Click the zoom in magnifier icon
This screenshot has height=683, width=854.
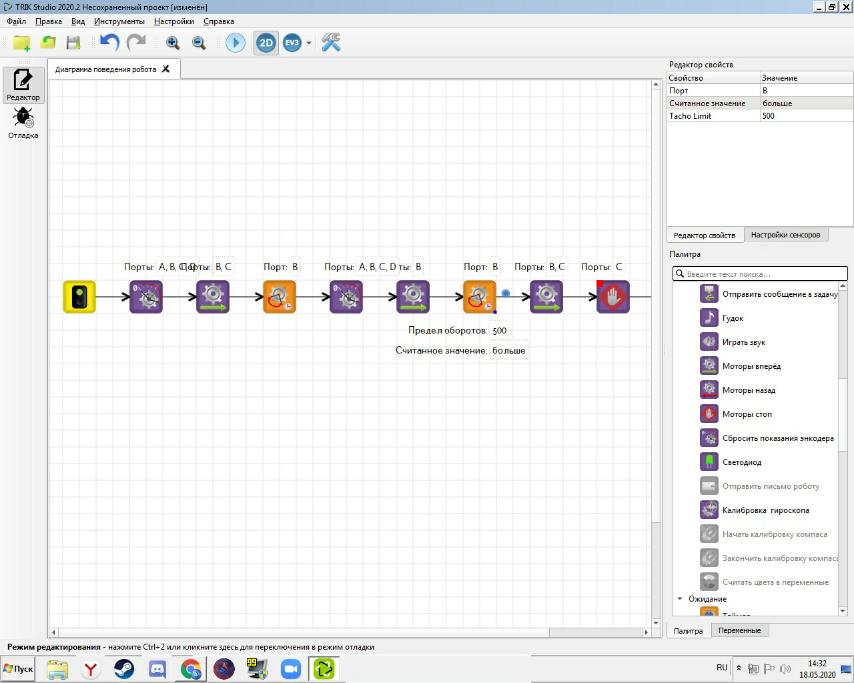(173, 42)
